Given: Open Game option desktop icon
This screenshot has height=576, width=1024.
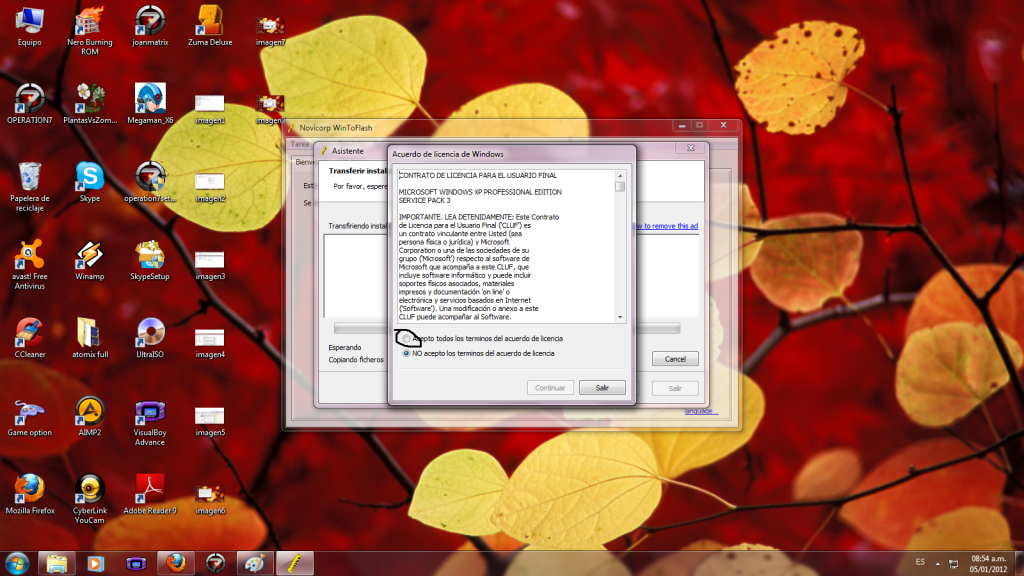Looking at the screenshot, I should click(x=29, y=417).
